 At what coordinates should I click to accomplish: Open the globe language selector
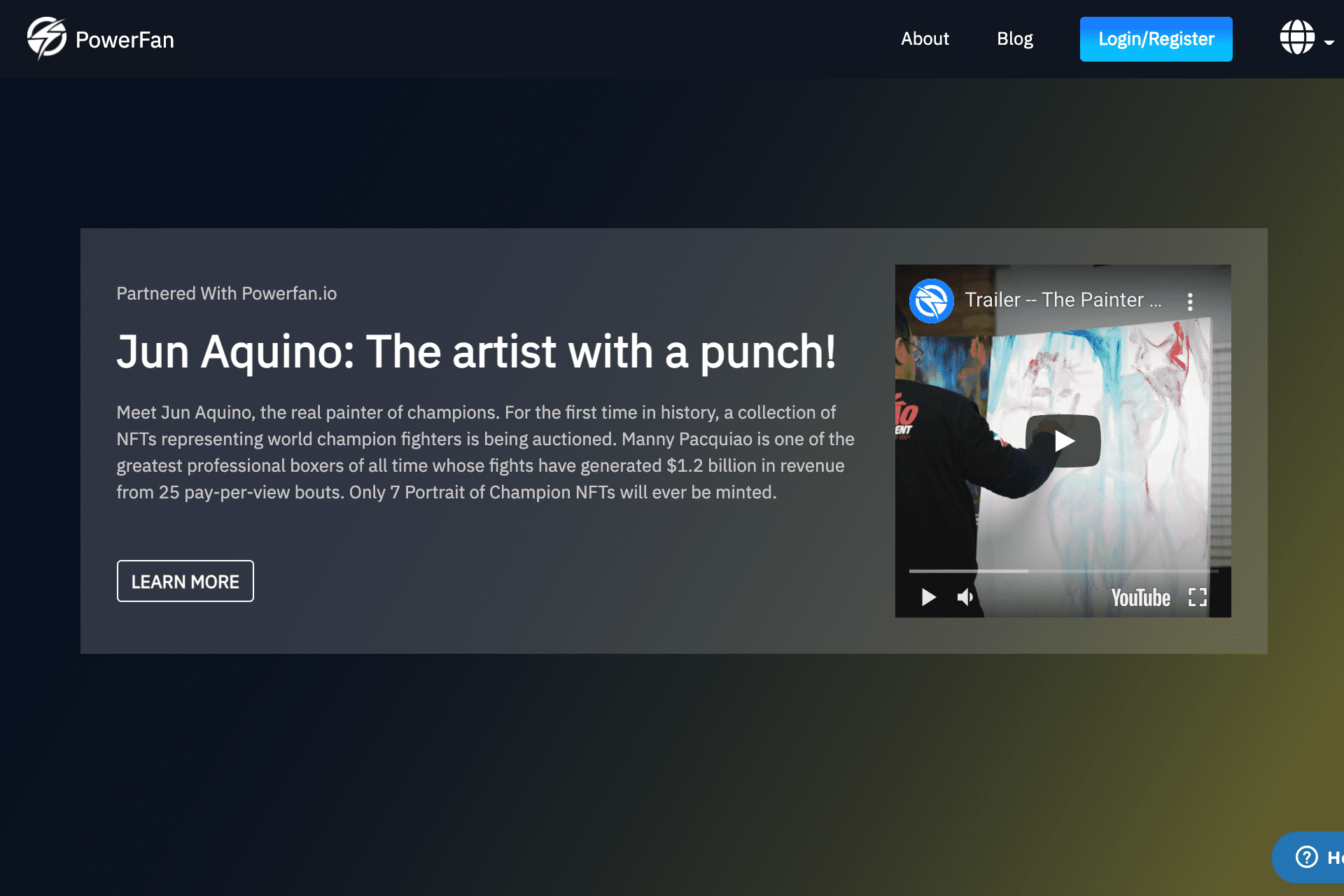click(x=1296, y=38)
